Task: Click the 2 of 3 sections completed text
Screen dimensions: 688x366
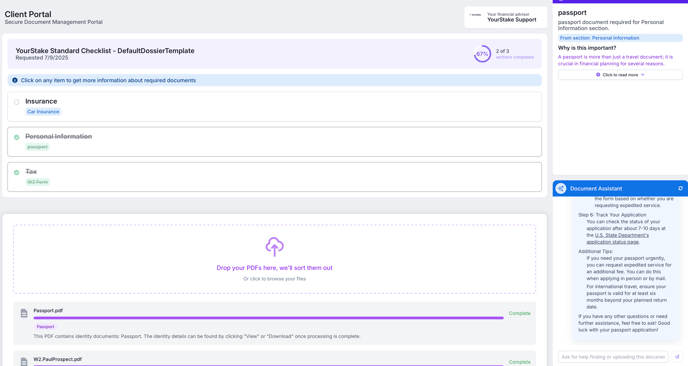Action: coord(515,54)
